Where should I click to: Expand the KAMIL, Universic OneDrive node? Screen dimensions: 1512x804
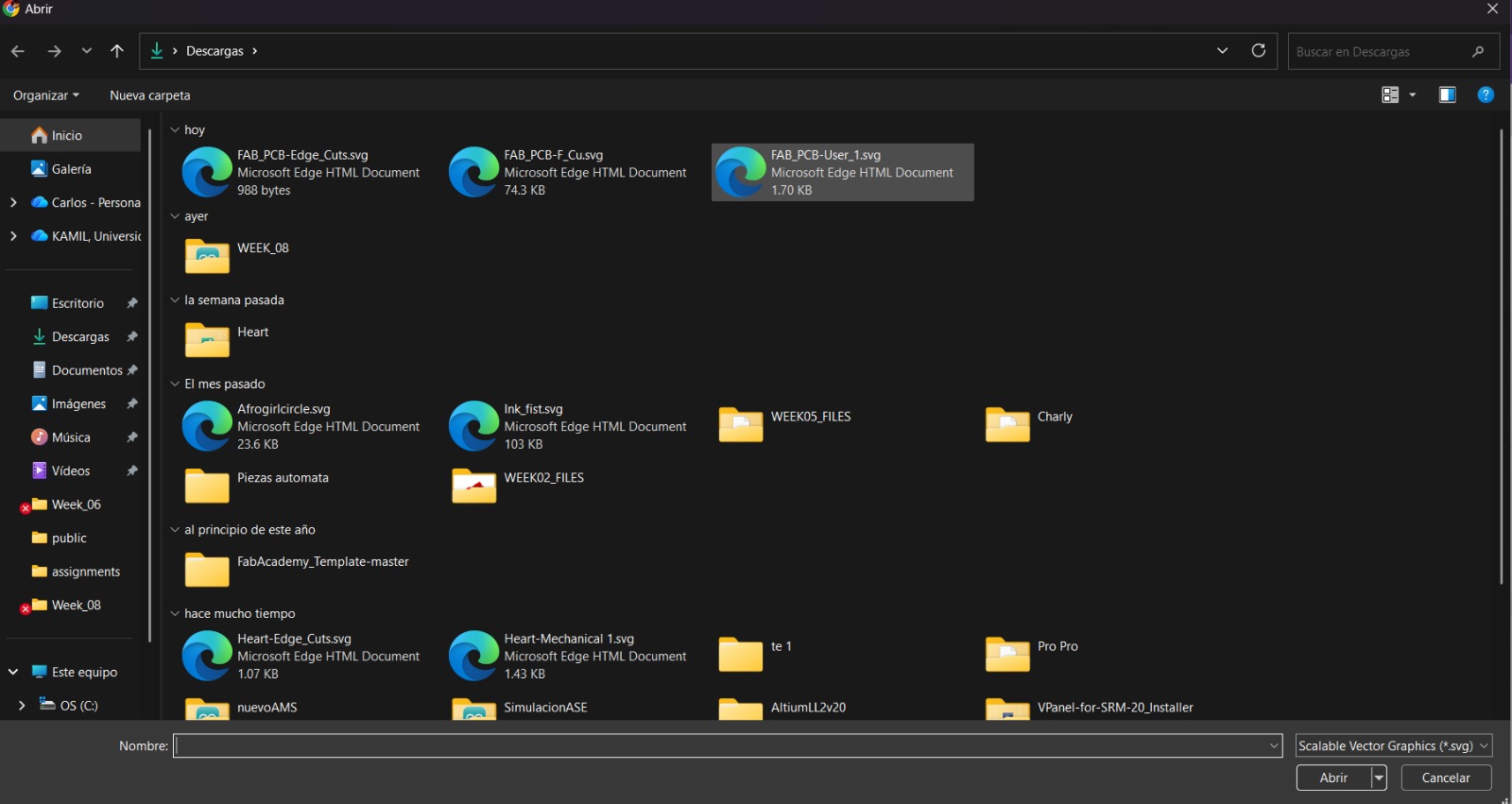point(13,236)
